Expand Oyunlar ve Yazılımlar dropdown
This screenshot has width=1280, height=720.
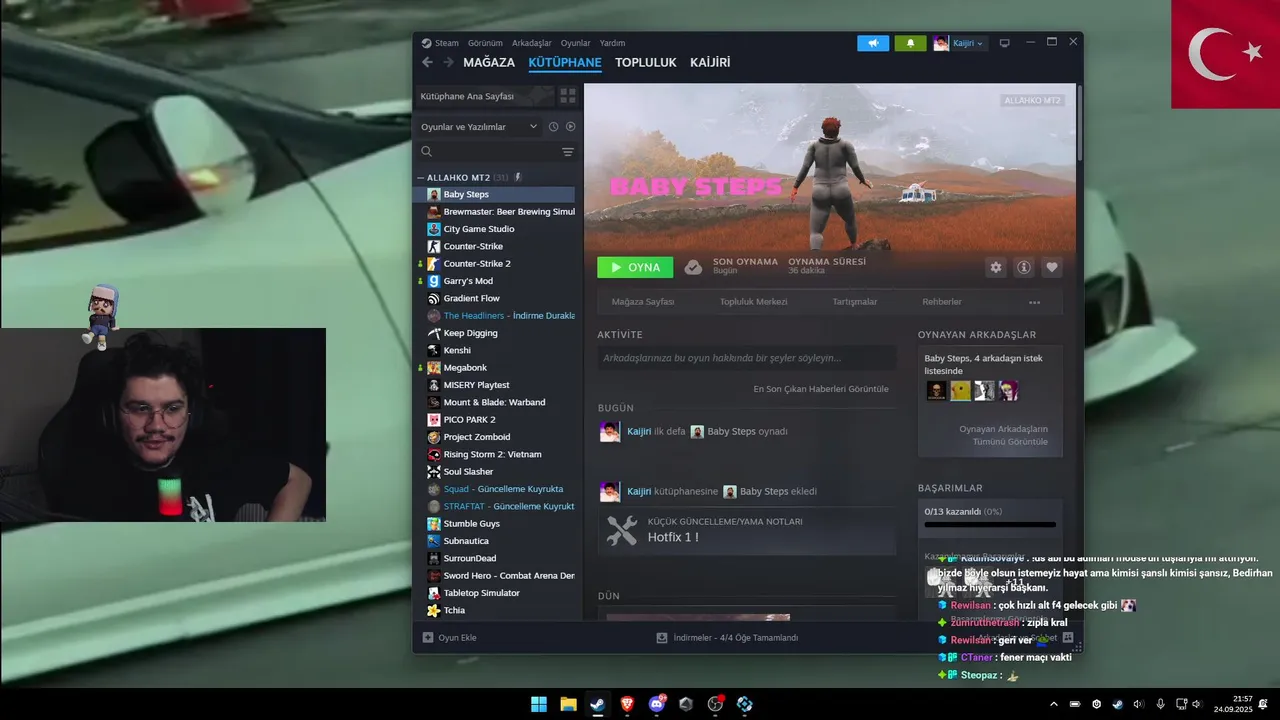[479, 127]
